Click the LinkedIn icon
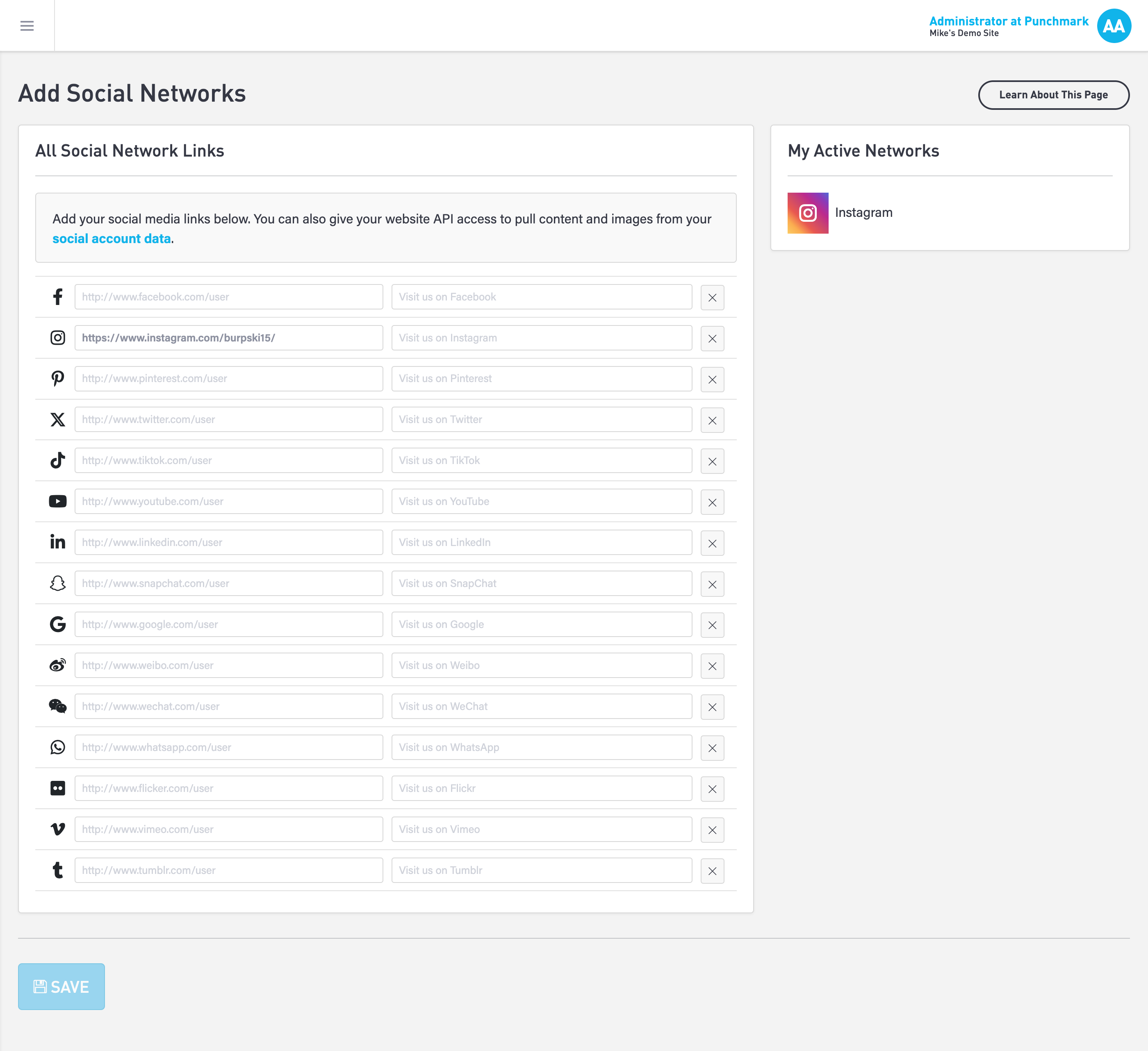 click(x=57, y=542)
